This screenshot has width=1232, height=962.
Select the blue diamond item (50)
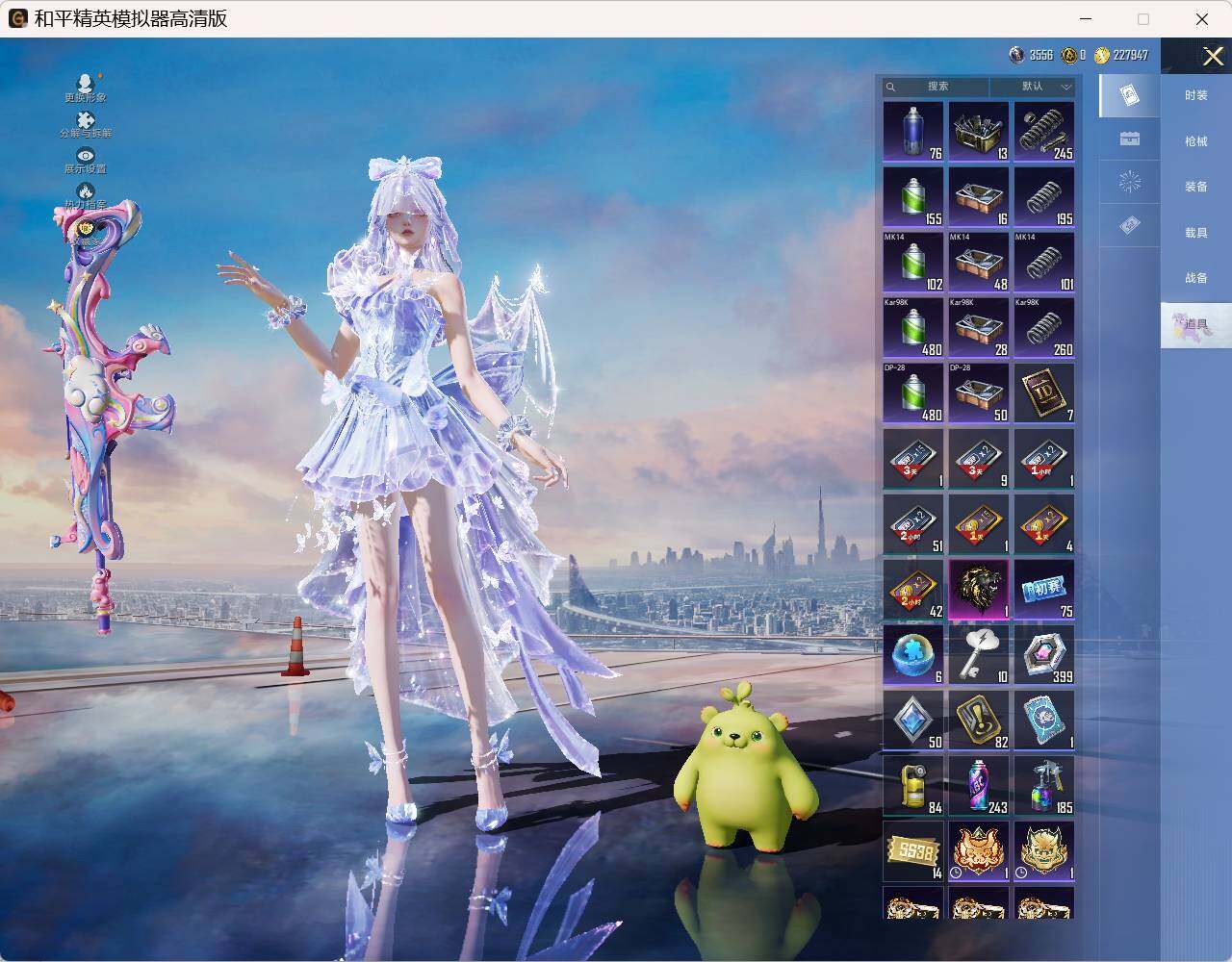coord(913,720)
